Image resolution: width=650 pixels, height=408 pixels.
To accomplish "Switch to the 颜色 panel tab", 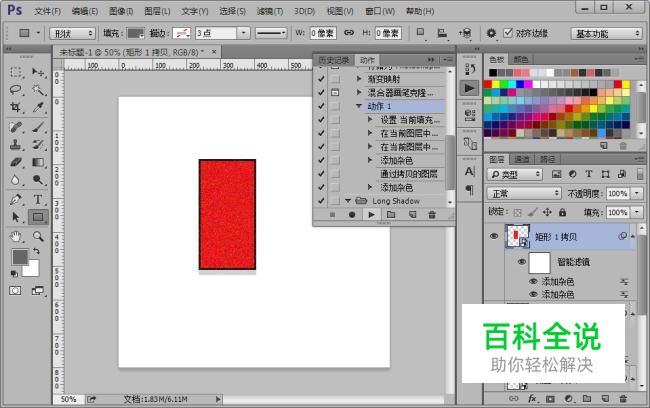I will pyautogui.click(x=521, y=60).
